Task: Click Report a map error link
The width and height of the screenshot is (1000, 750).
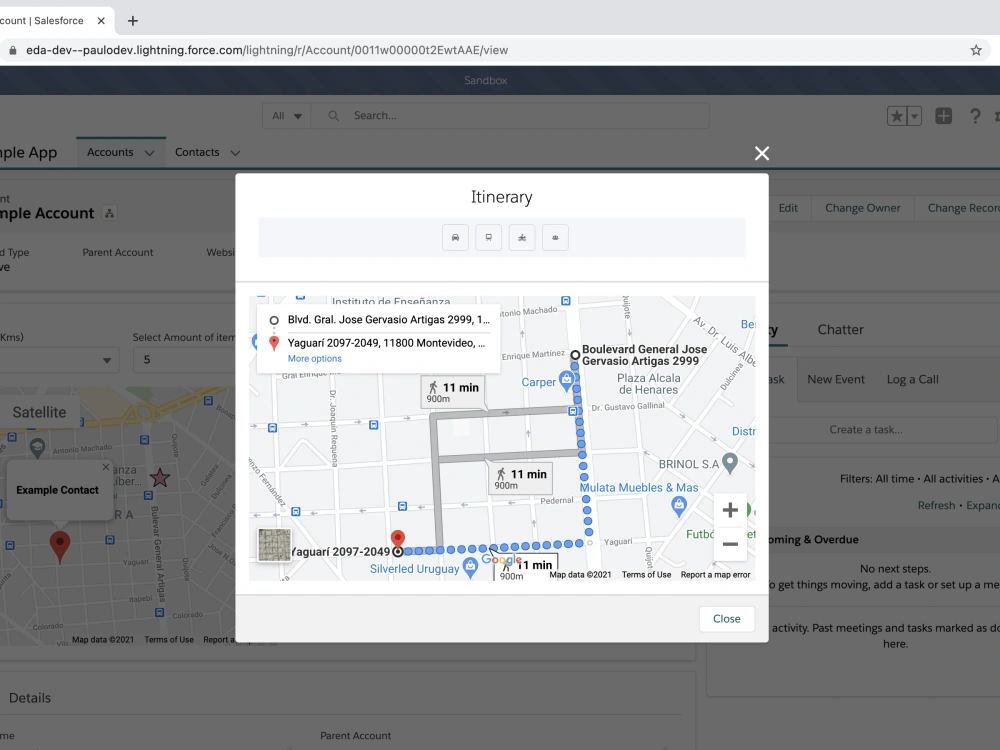Action: pos(715,575)
